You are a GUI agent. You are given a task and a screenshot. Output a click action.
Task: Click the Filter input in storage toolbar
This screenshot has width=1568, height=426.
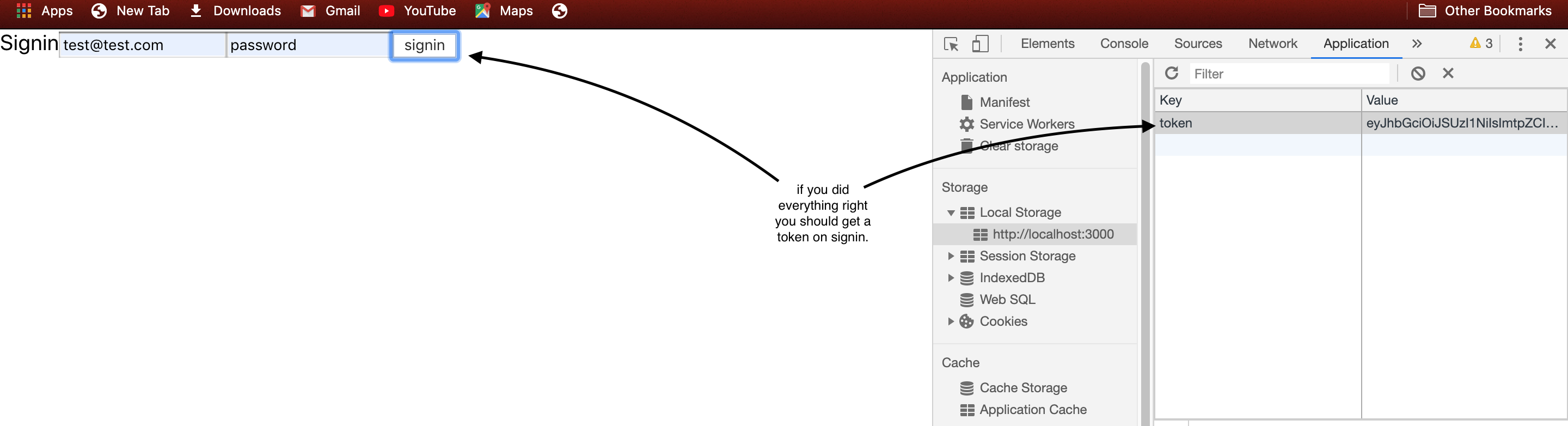point(1289,74)
